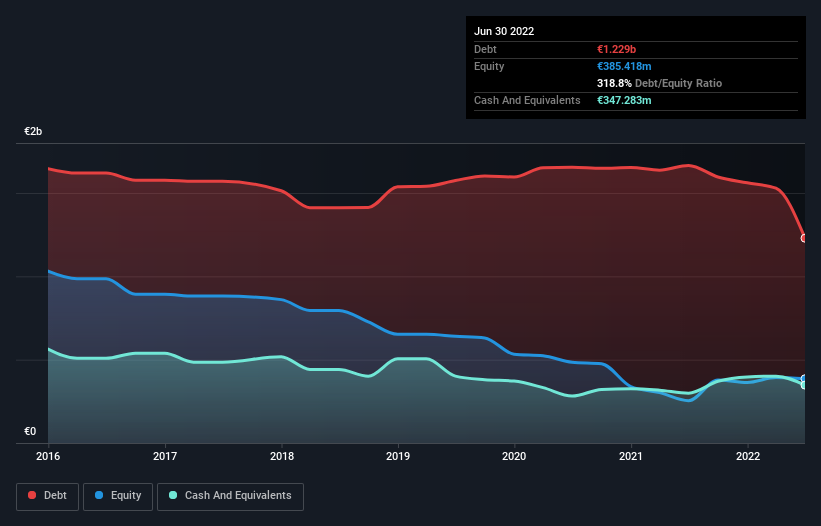This screenshot has width=821, height=526.
Task: Toggle the Equity series legend button
Action: click(x=118, y=496)
